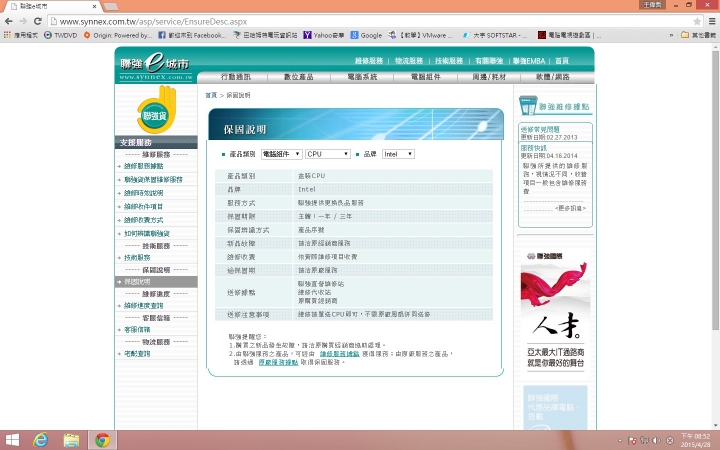Open the other bookmarks folder
720x450 pixels.
698,35
